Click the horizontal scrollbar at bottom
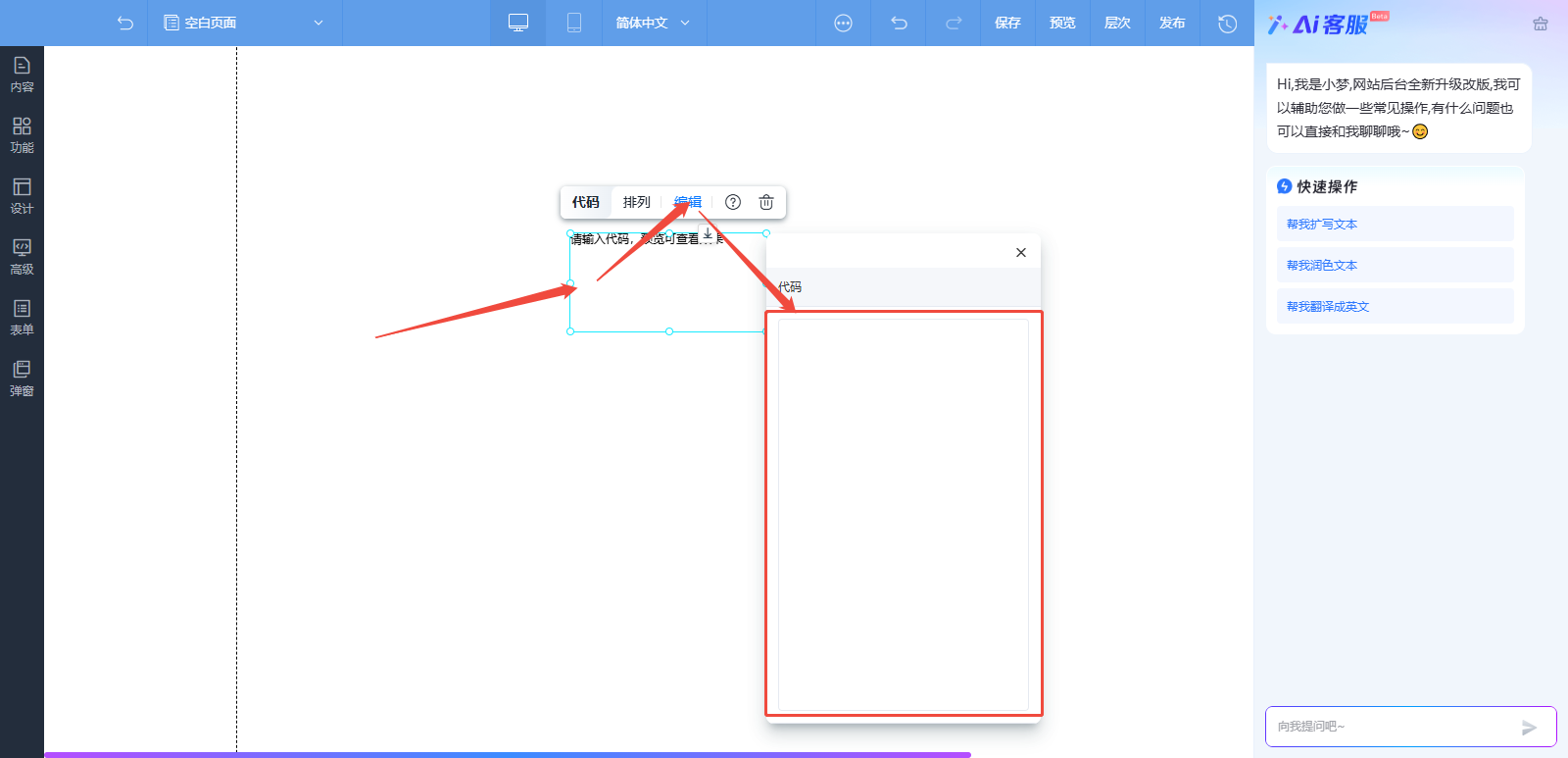Screen dimensions: 1568x758 508,755
